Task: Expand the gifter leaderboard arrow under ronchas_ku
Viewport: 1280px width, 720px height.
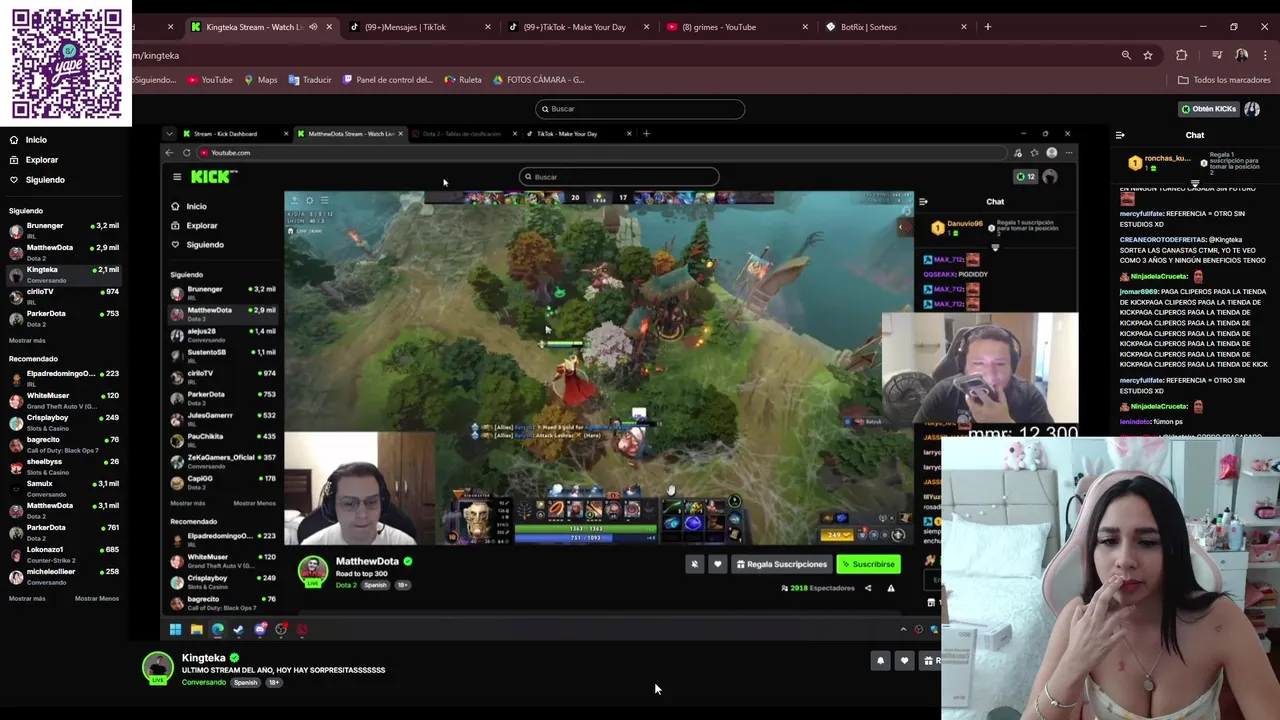Action: (1195, 184)
